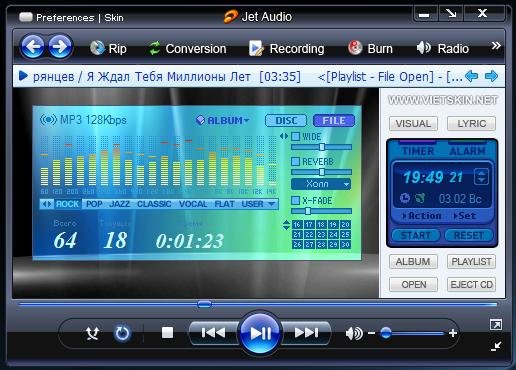The image size is (516, 370).
Task: Select the FLAT equalizer preset
Action: click(x=224, y=204)
